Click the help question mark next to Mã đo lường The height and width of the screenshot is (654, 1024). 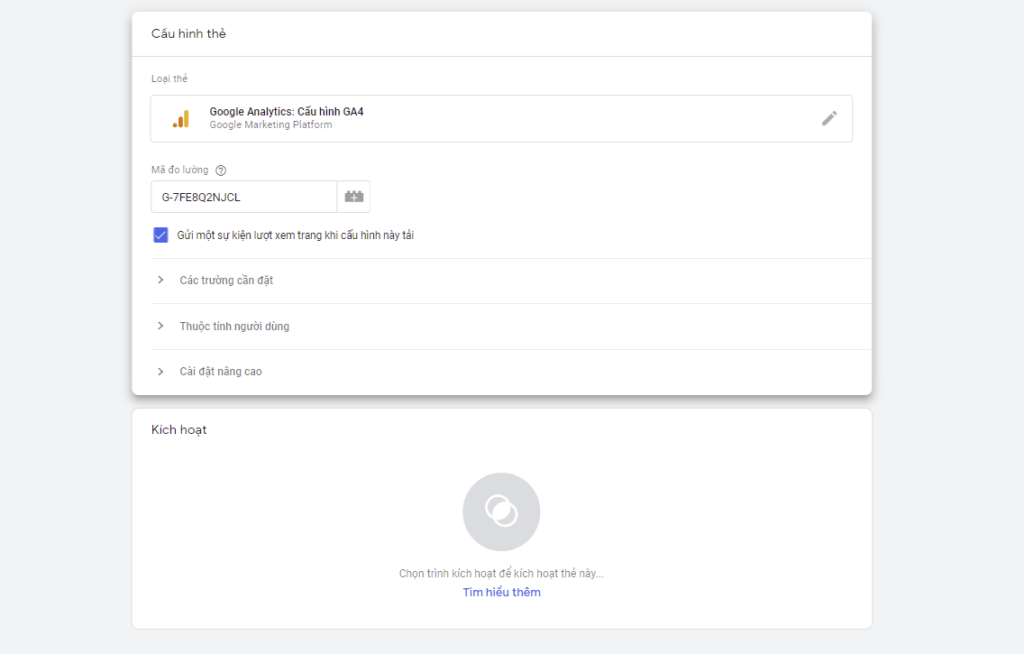point(221,171)
